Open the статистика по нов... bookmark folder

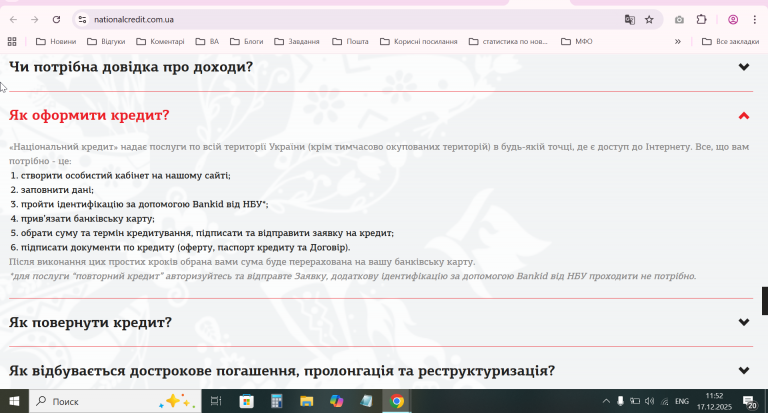pos(508,42)
